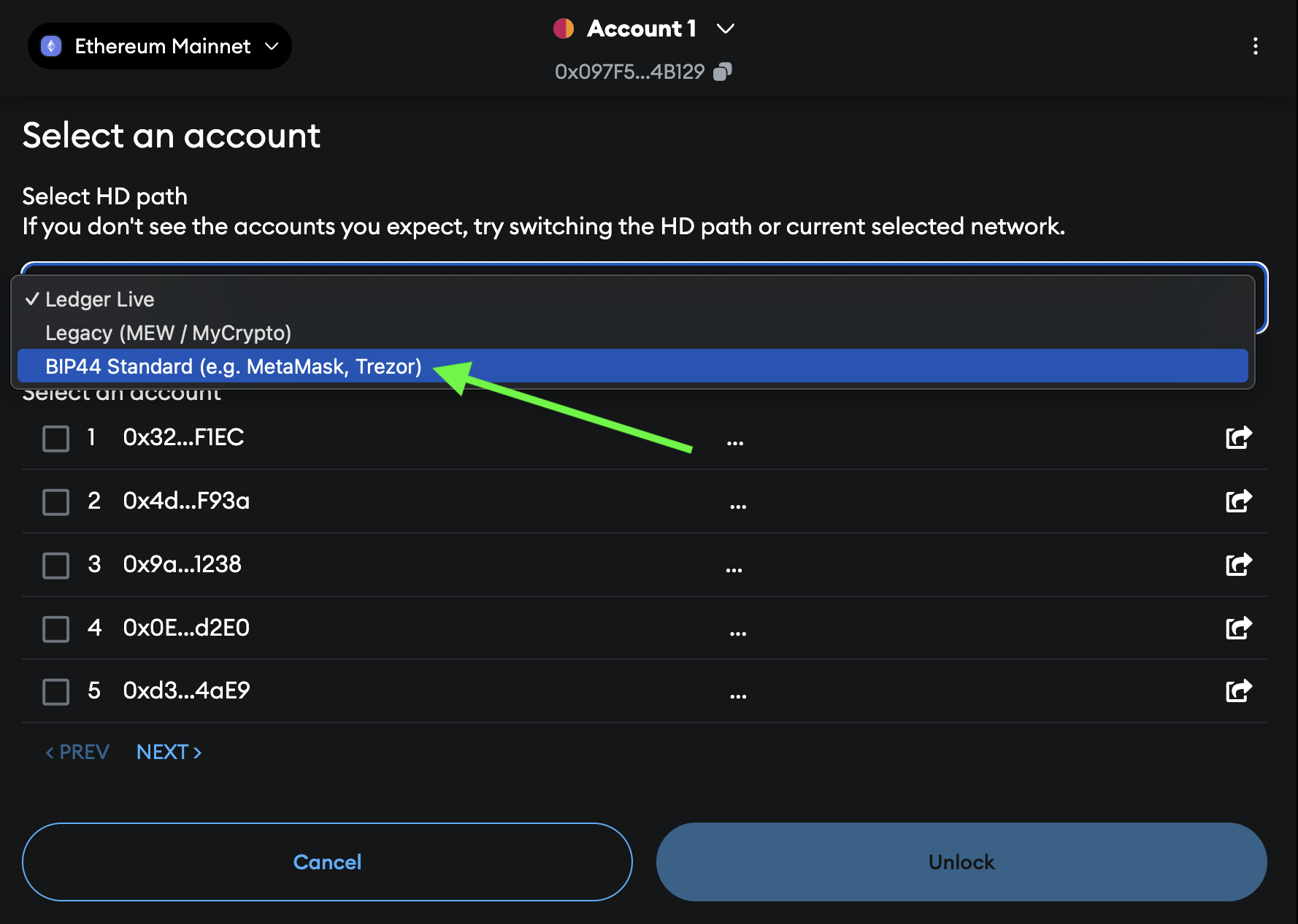
Task: Open the three-dot options menu
Action: [x=1255, y=47]
